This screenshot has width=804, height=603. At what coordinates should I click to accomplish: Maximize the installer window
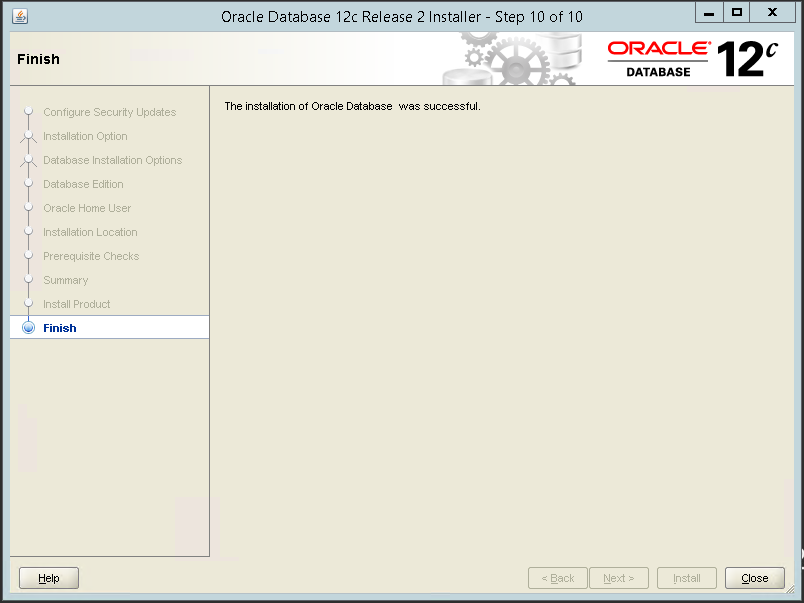pos(737,13)
